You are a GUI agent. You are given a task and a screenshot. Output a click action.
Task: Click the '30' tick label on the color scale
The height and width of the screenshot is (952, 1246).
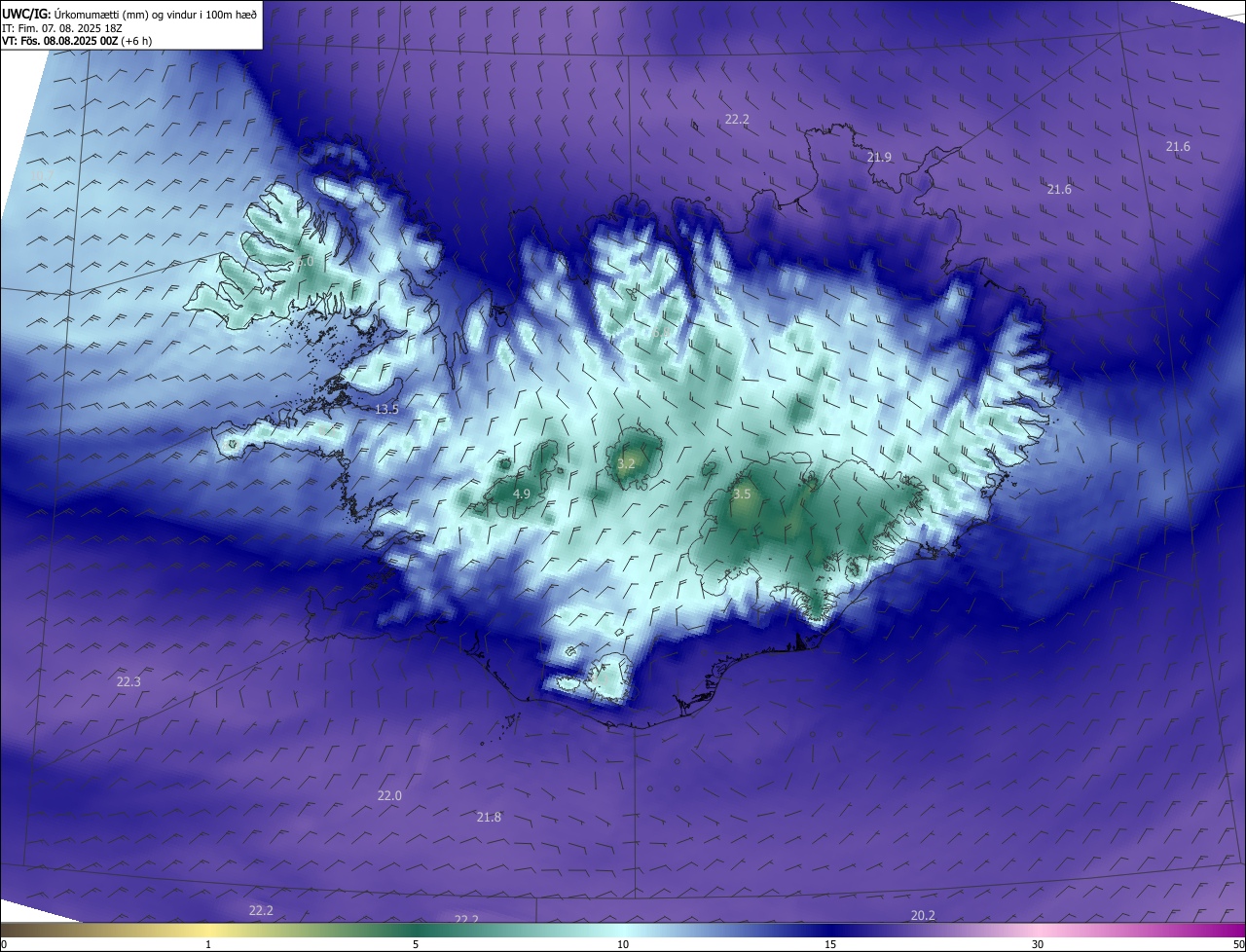(1038, 944)
